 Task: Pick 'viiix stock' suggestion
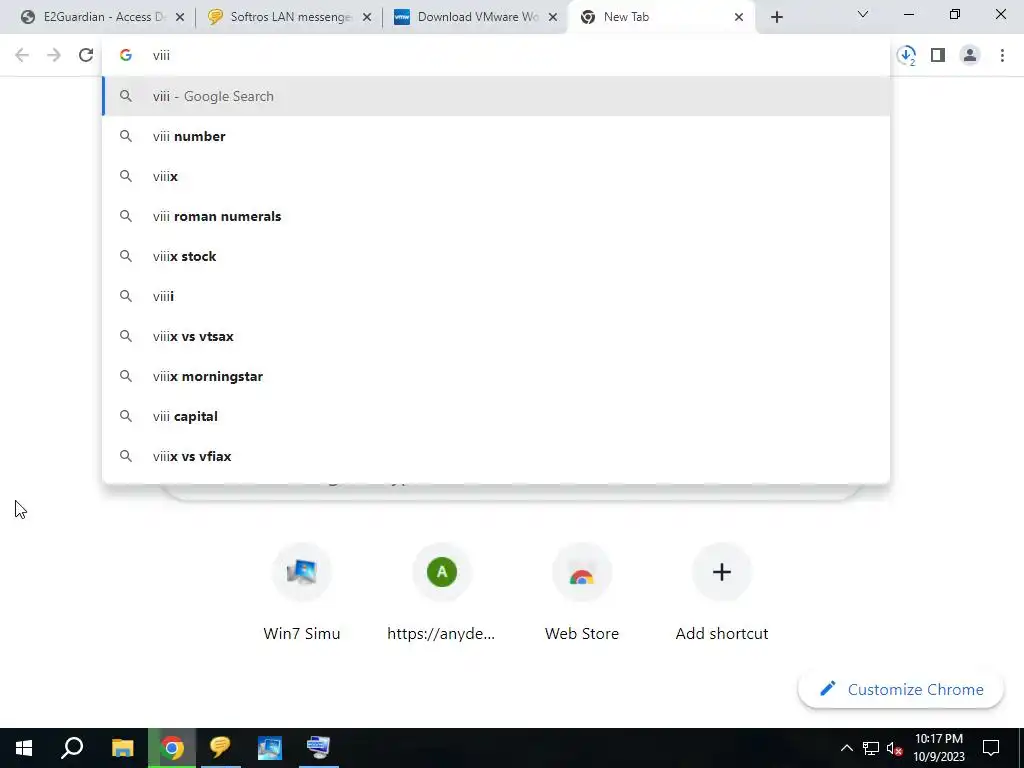point(496,256)
